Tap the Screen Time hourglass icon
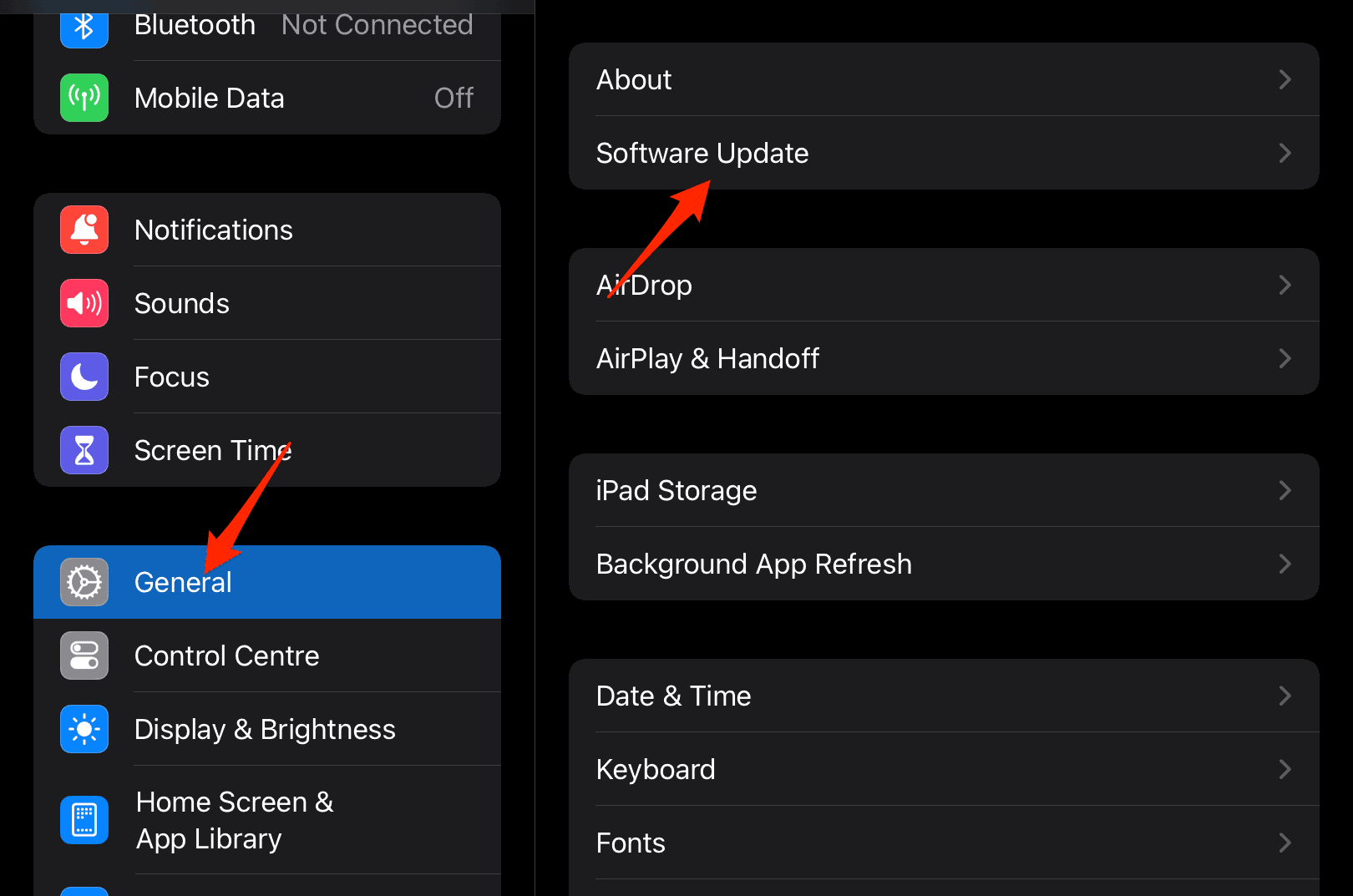Viewport: 1353px width, 896px height. (84, 450)
